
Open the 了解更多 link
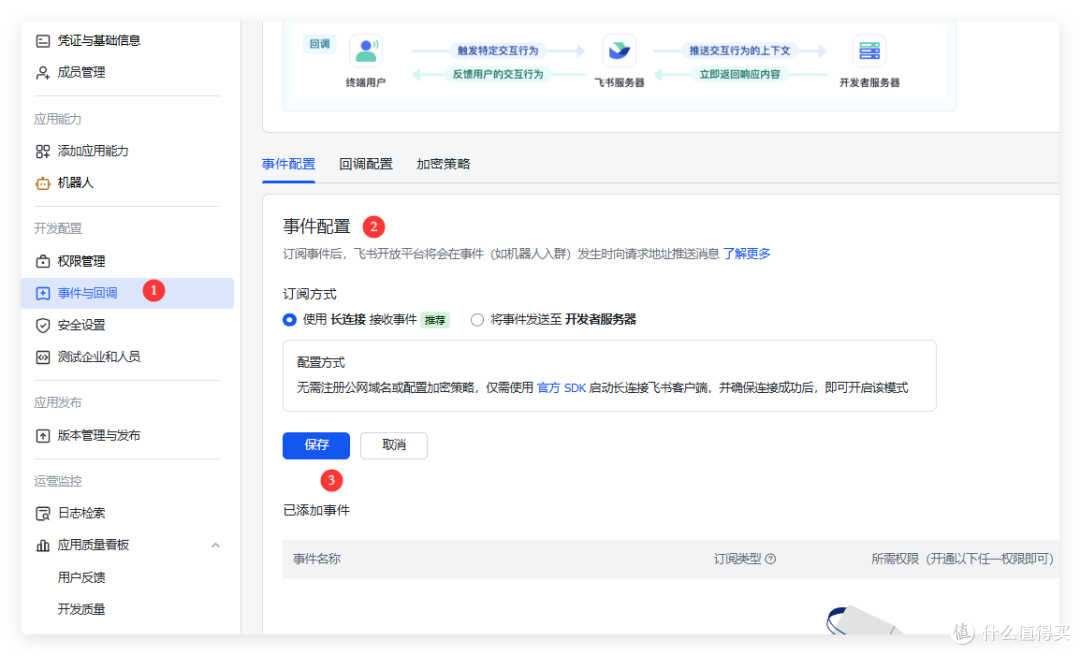pos(747,254)
